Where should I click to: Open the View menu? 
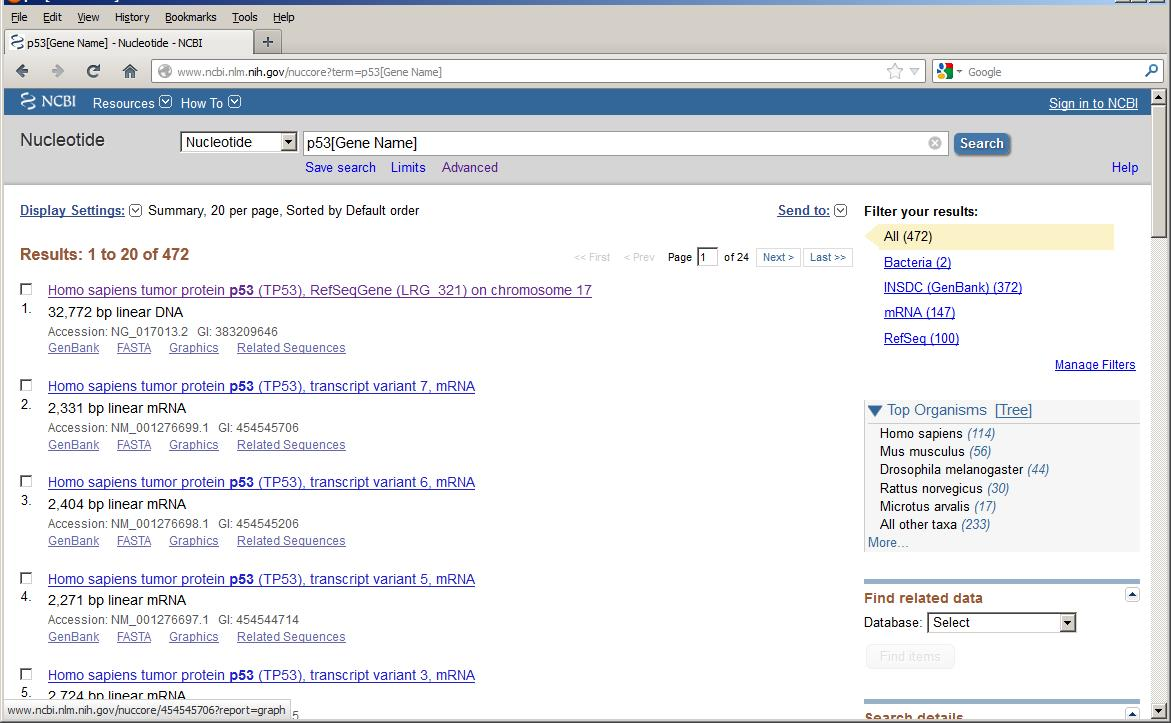click(88, 16)
